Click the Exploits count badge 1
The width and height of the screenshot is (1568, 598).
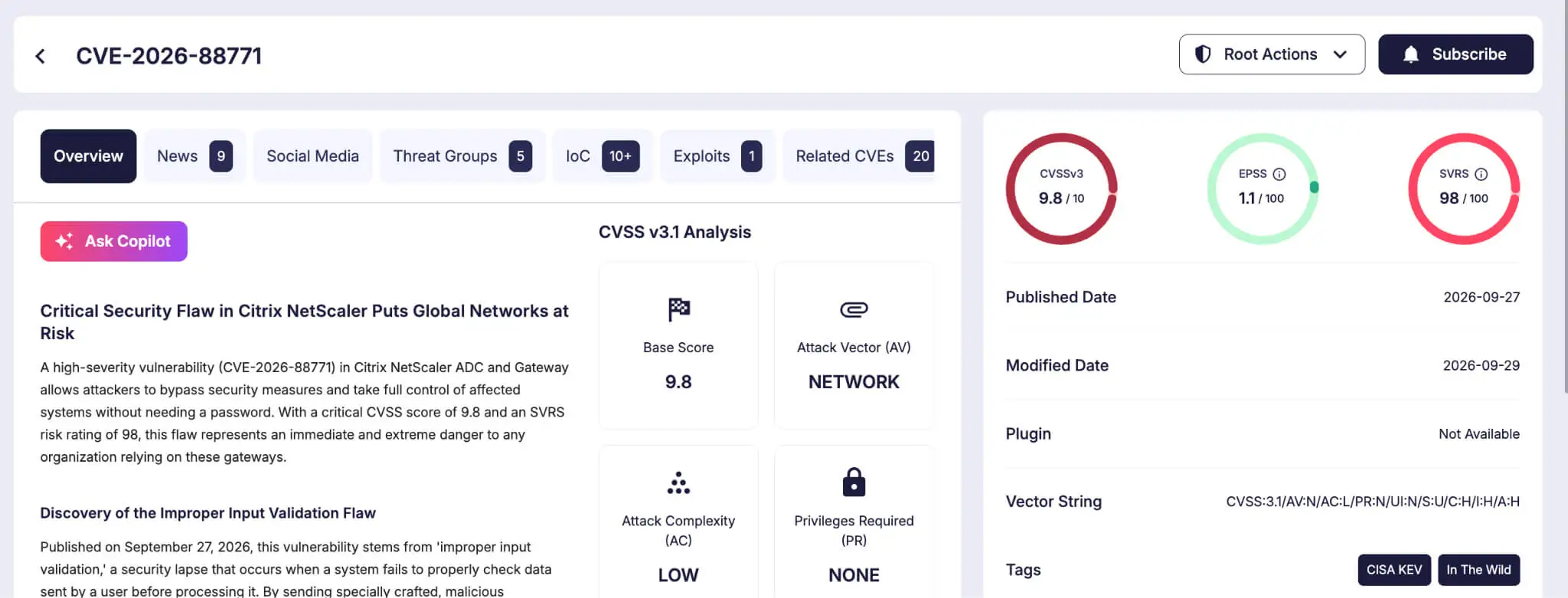[752, 156]
